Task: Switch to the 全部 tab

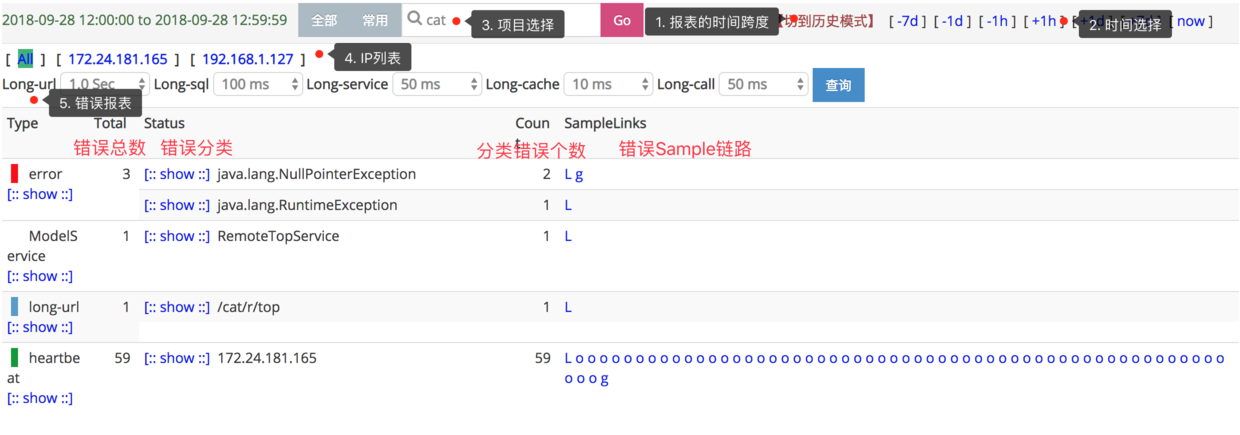Action: click(324, 20)
